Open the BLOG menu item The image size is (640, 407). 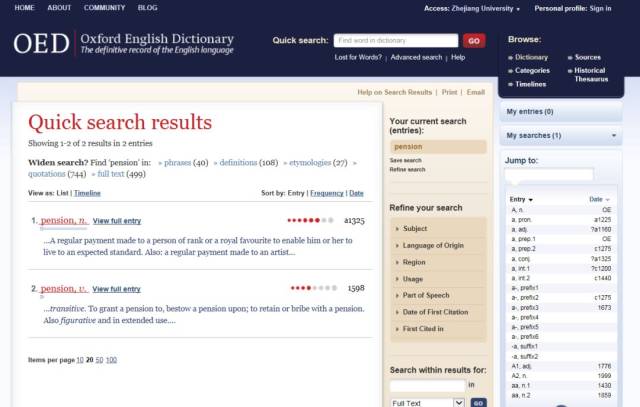[147, 8]
